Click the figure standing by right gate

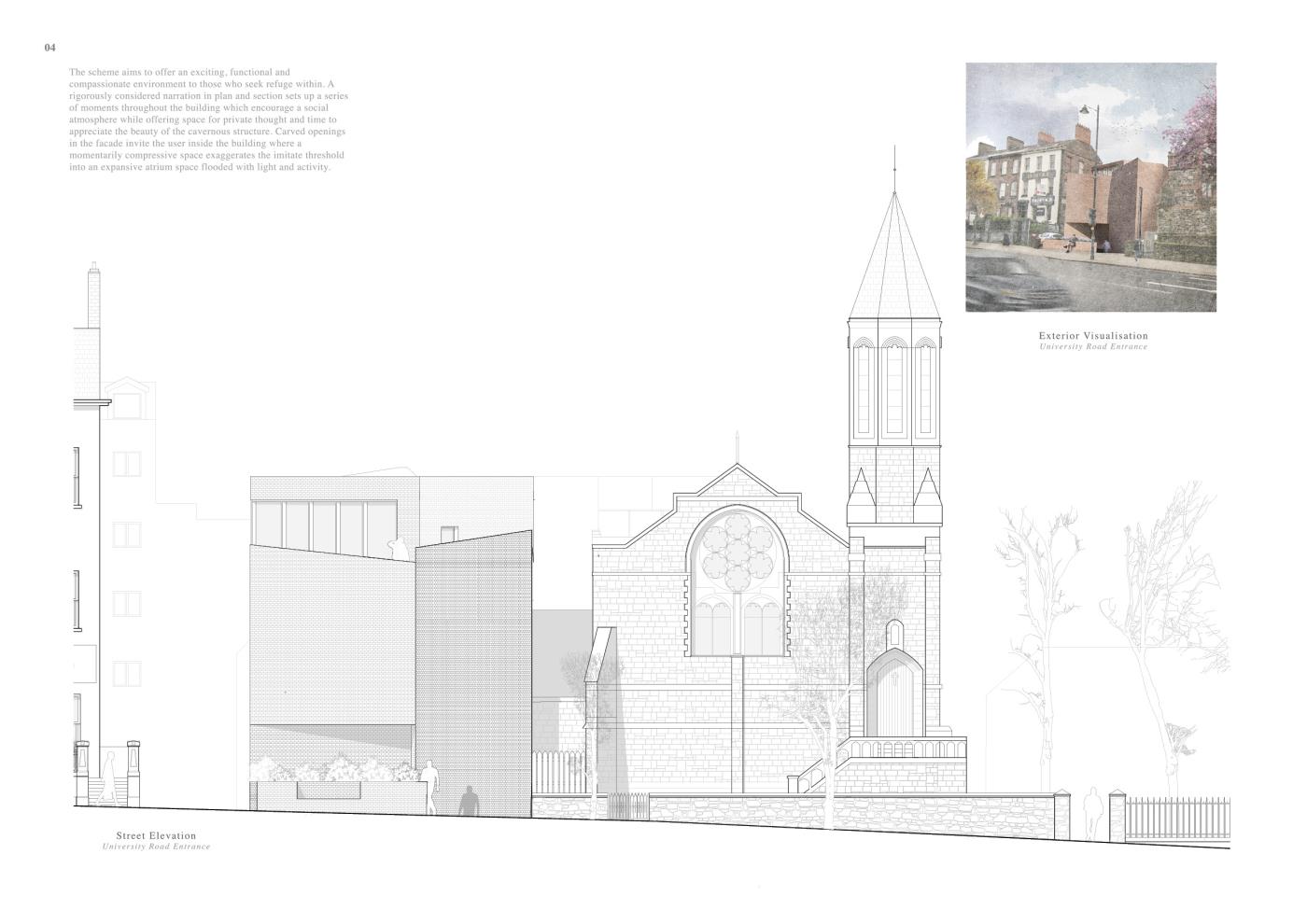click(1089, 814)
